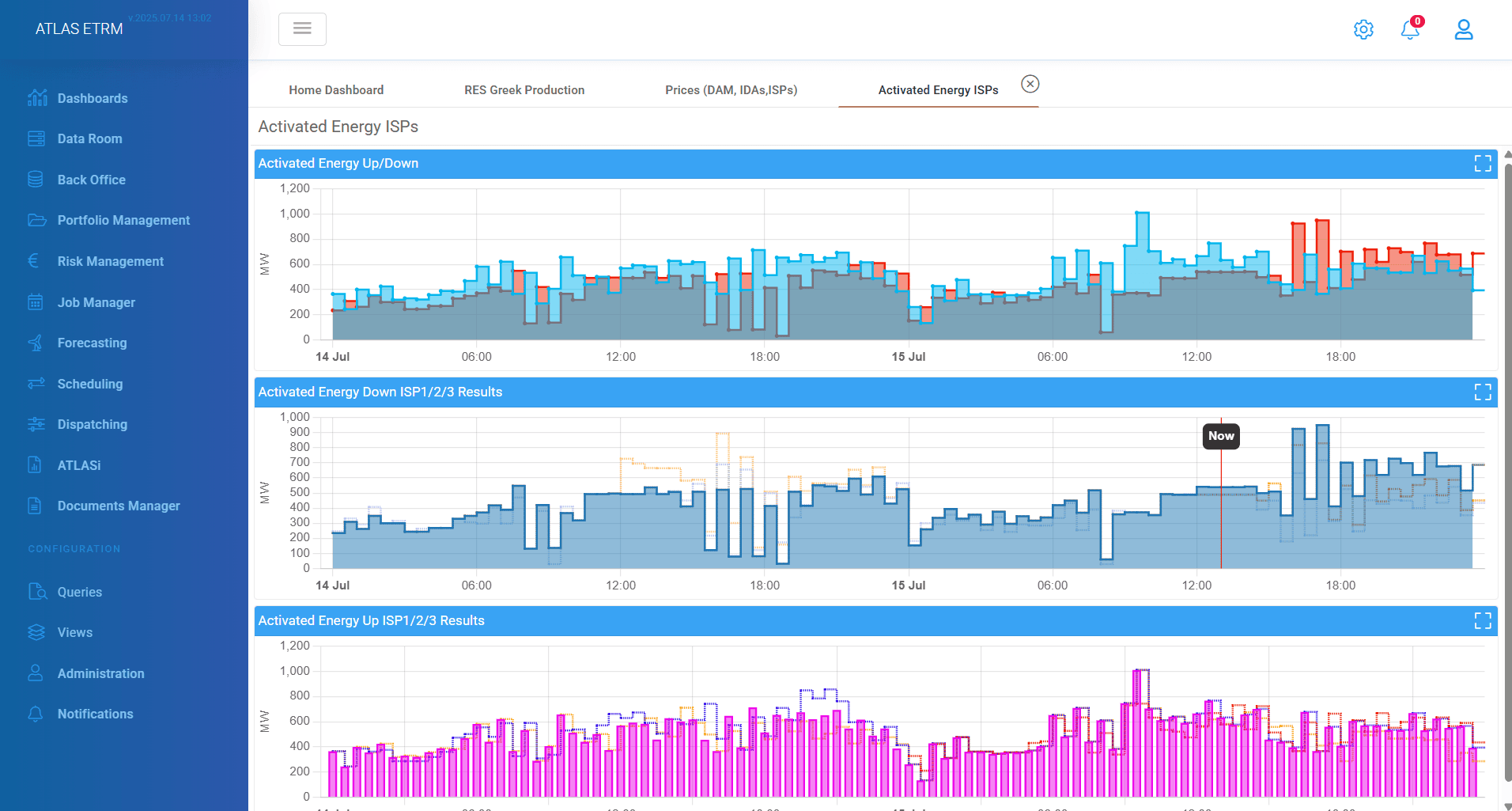Expand Activated Energy Up chart fullscreen
1512x811 pixels.
click(x=1483, y=621)
